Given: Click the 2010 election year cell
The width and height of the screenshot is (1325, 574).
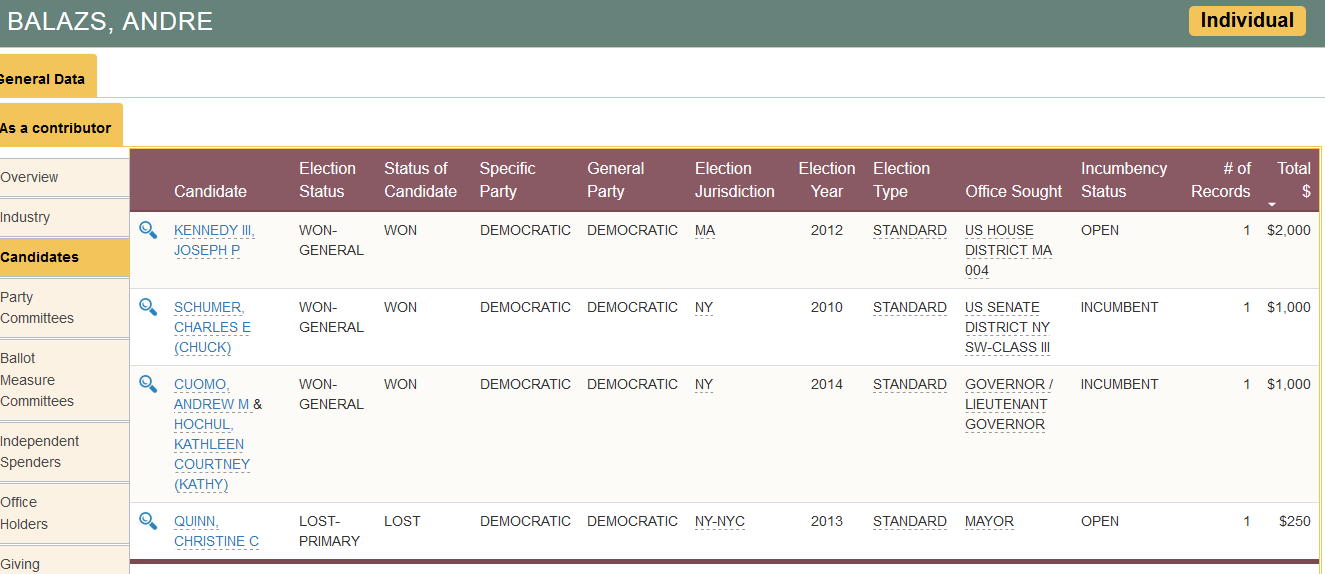Looking at the screenshot, I should [x=827, y=307].
